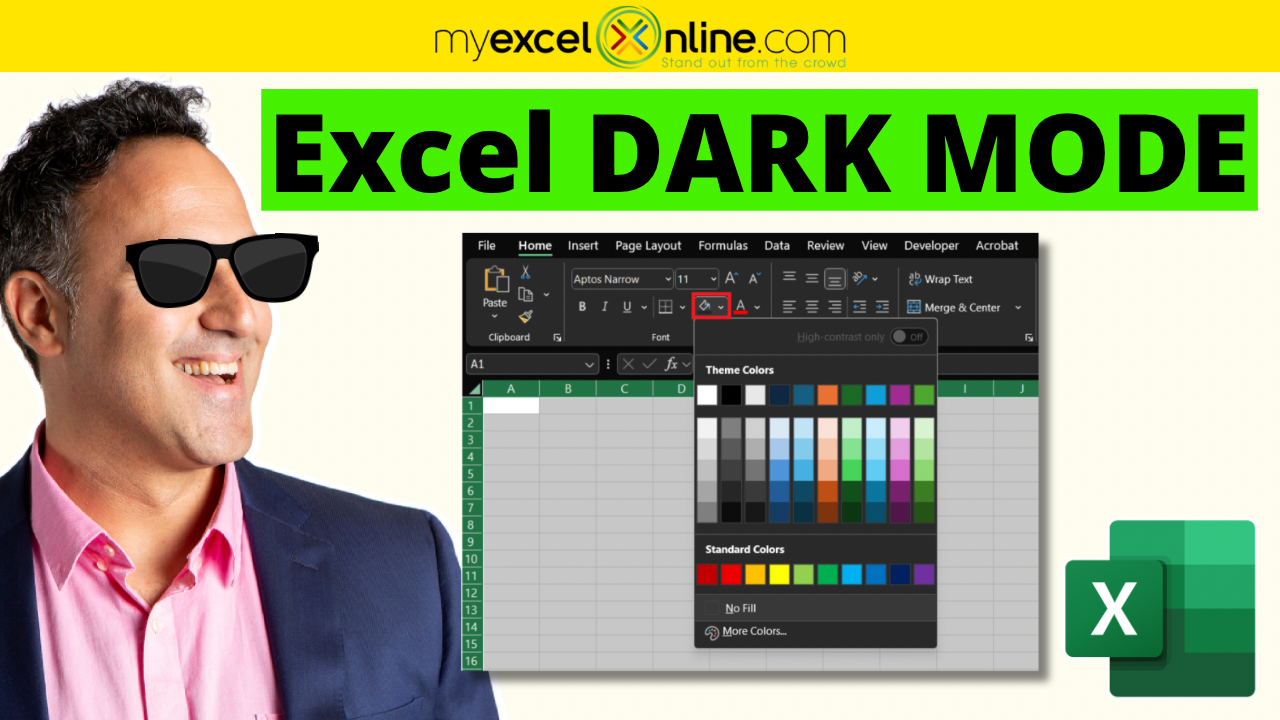Increase indent in cell
The height and width of the screenshot is (720, 1280).
click(882, 307)
